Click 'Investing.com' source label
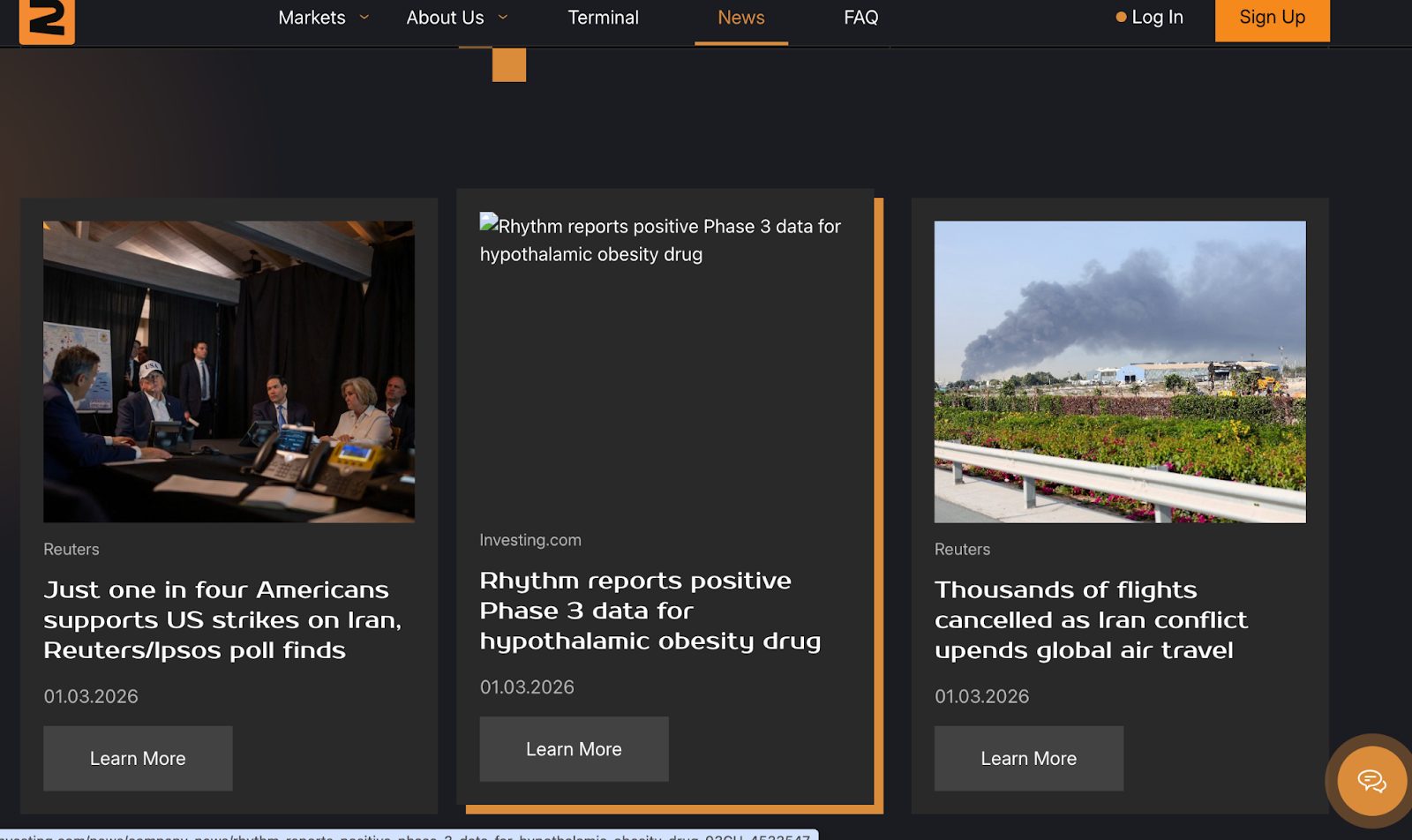1412x840 pixels. pos(530,540)
